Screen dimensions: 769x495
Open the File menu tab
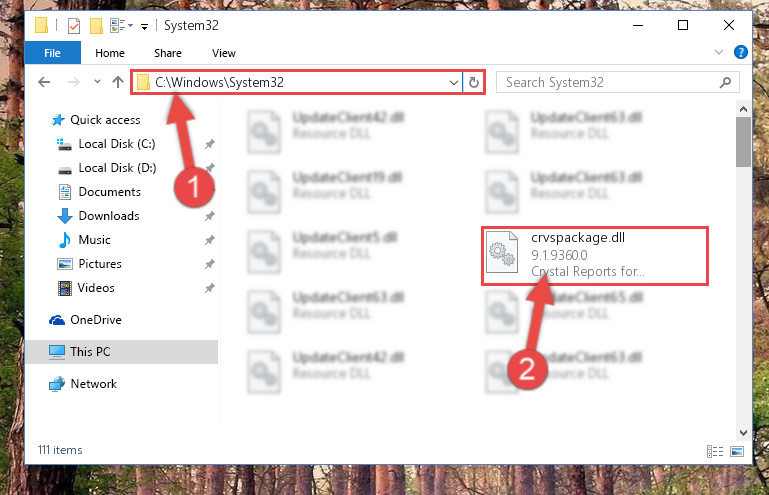coord(52,53)
